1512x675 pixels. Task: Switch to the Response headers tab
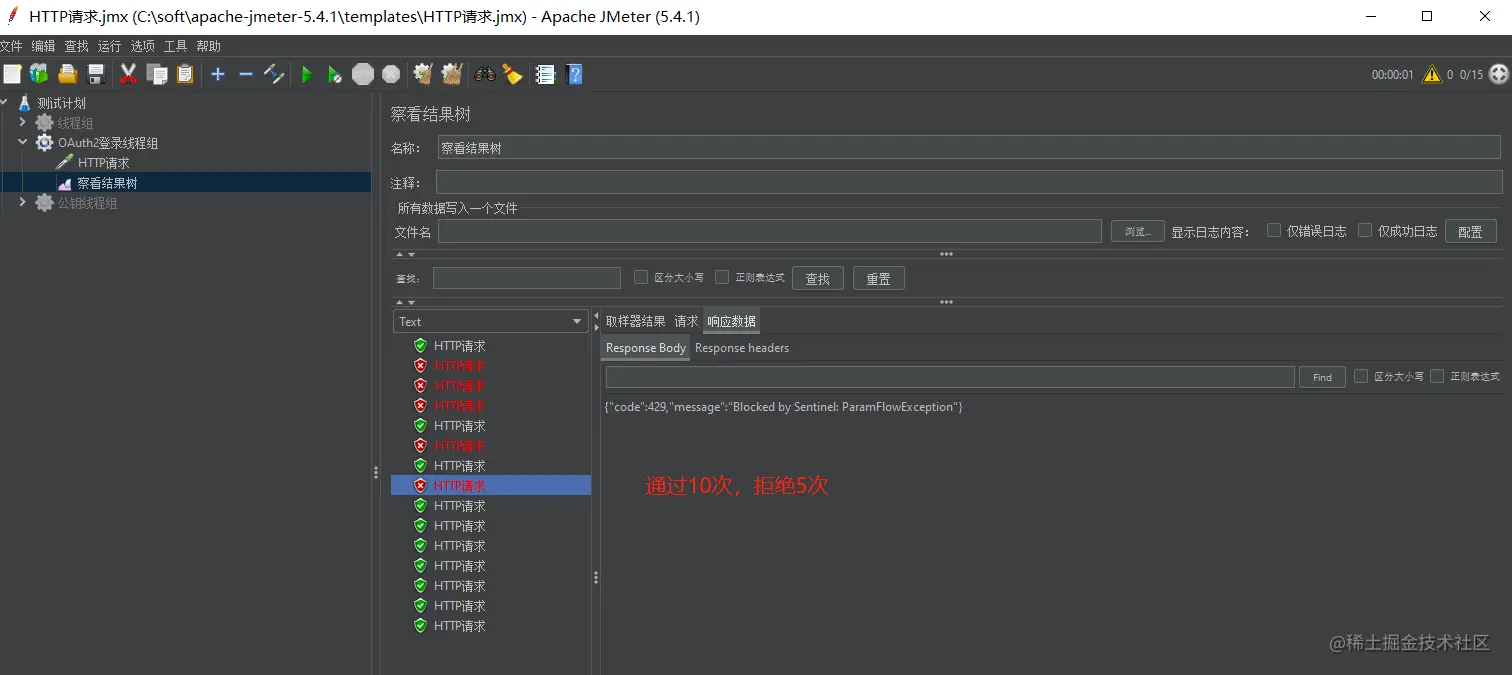coord(742,348)
